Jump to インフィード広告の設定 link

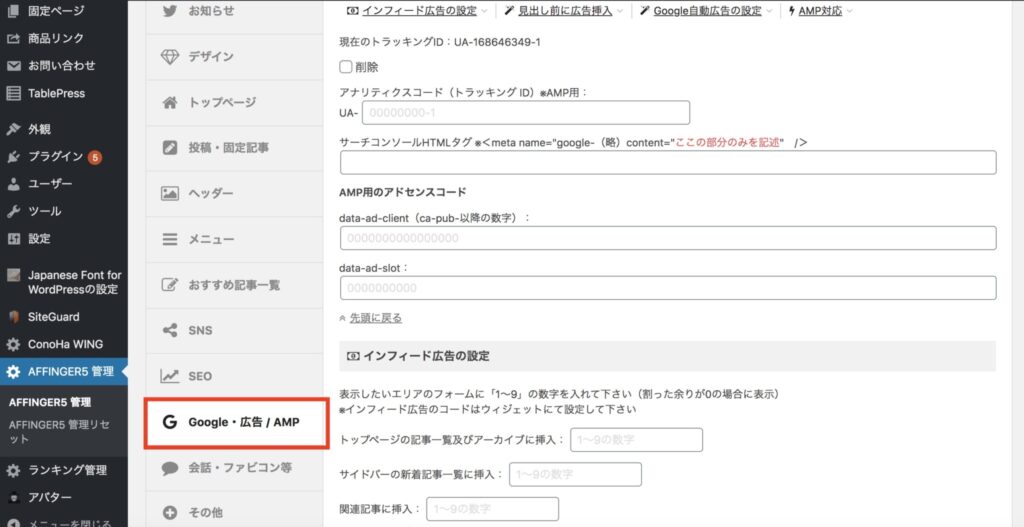tap(419, 11)
